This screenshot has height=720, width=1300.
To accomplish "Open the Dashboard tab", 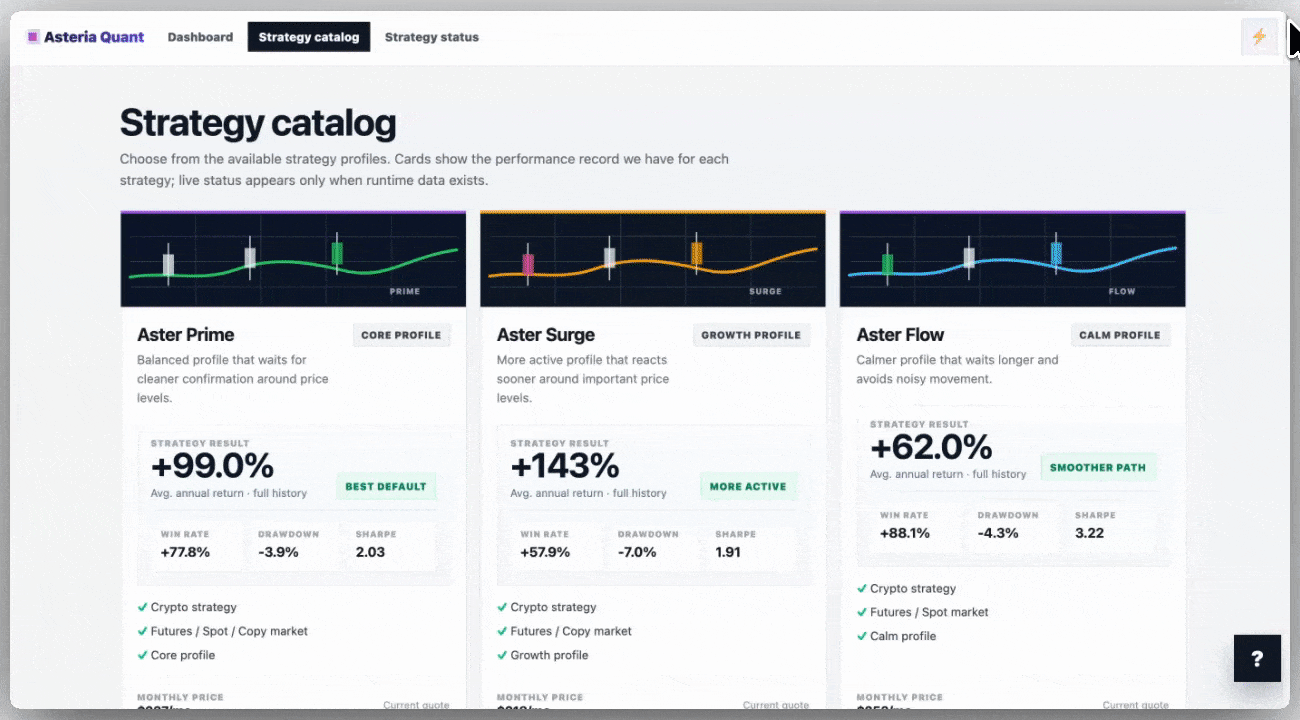I will (x=200, y=37).
